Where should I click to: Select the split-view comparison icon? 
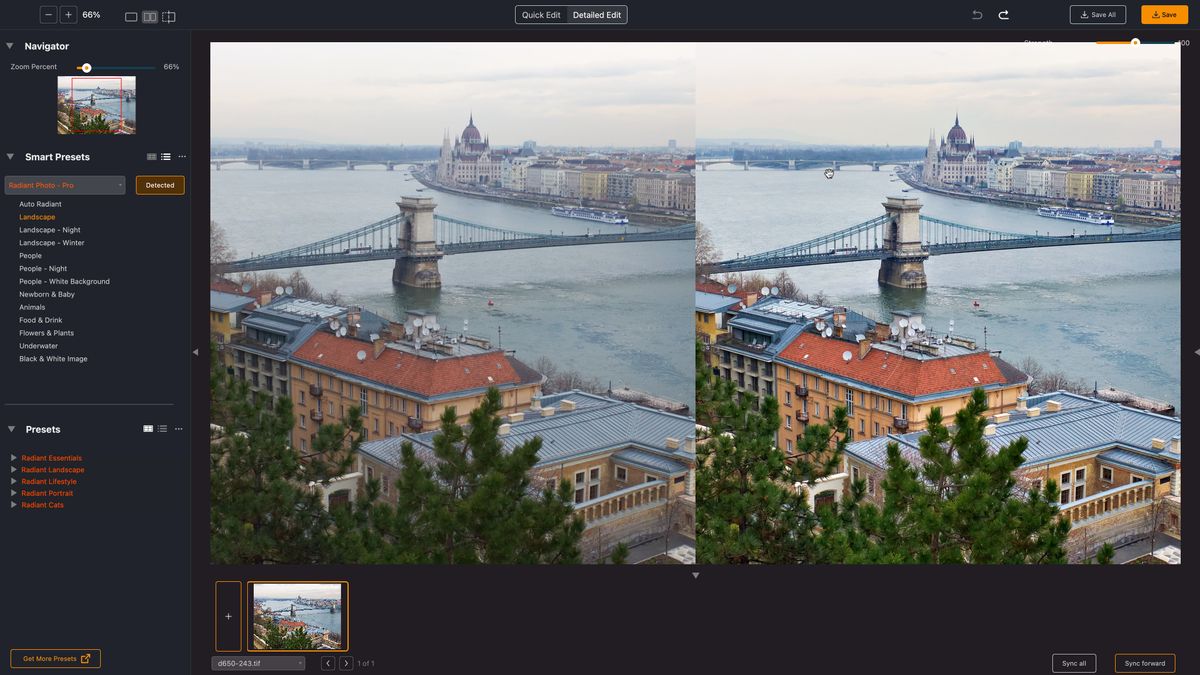click(x=170, y=16)
